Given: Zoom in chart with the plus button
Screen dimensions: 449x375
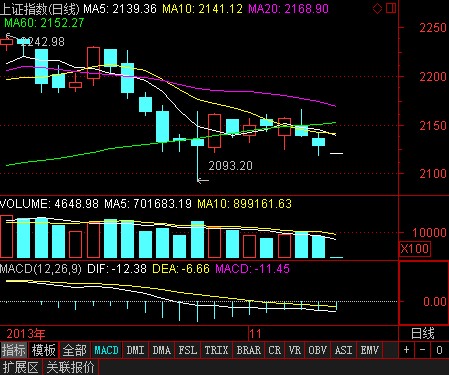Looking at the screenshot, I should coord(406,350).
